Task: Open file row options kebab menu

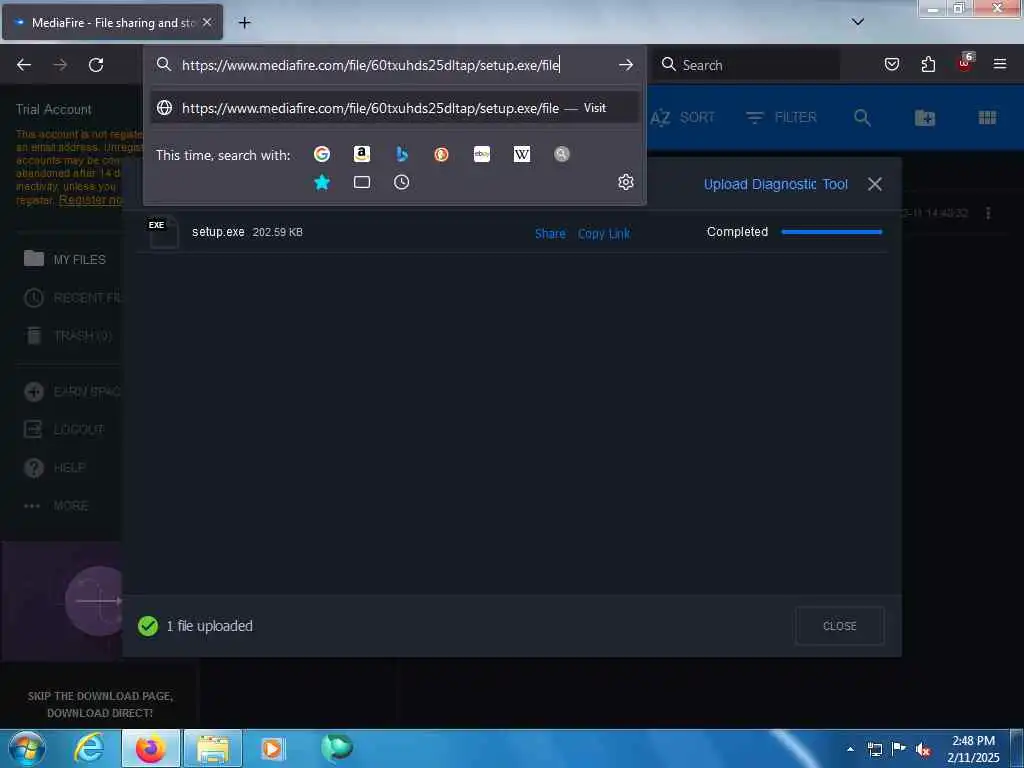Action: tap(988, 213)
